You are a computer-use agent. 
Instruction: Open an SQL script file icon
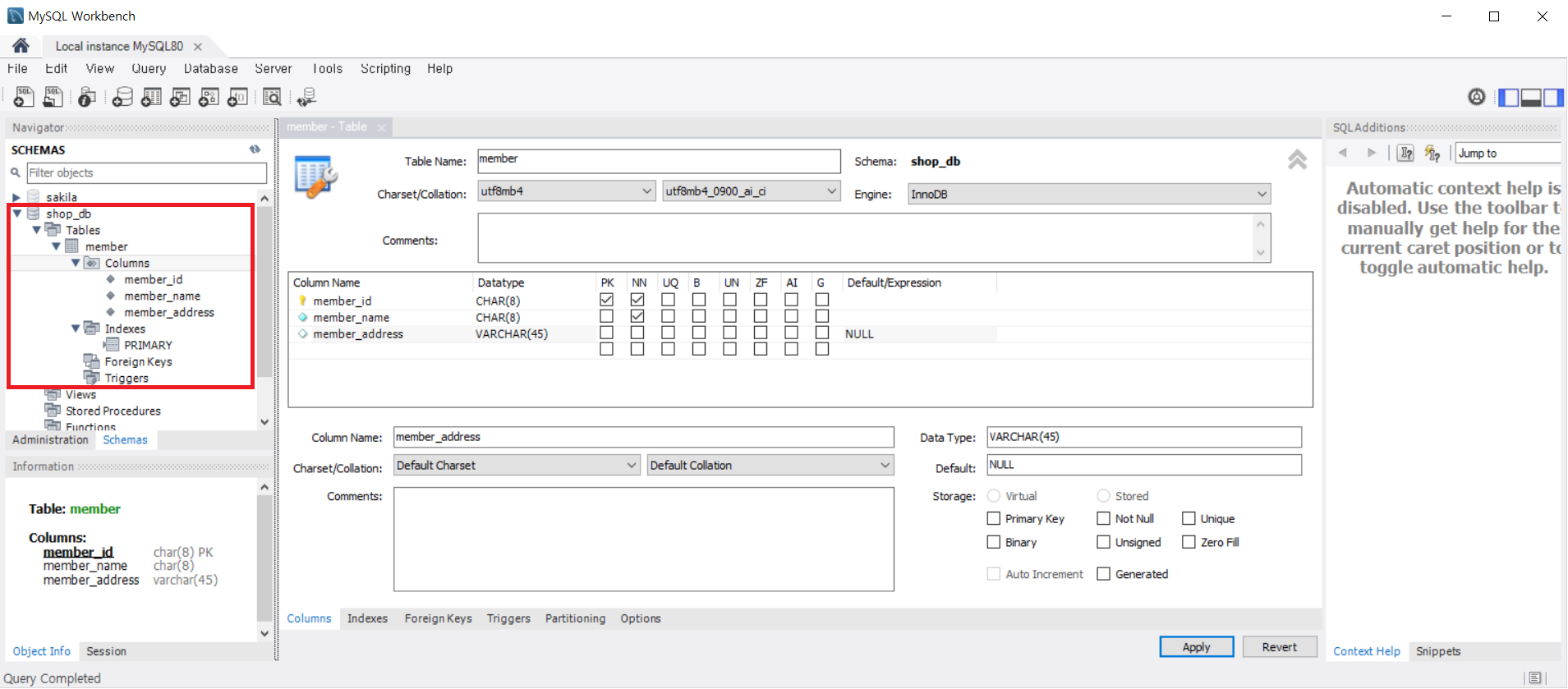53,97
